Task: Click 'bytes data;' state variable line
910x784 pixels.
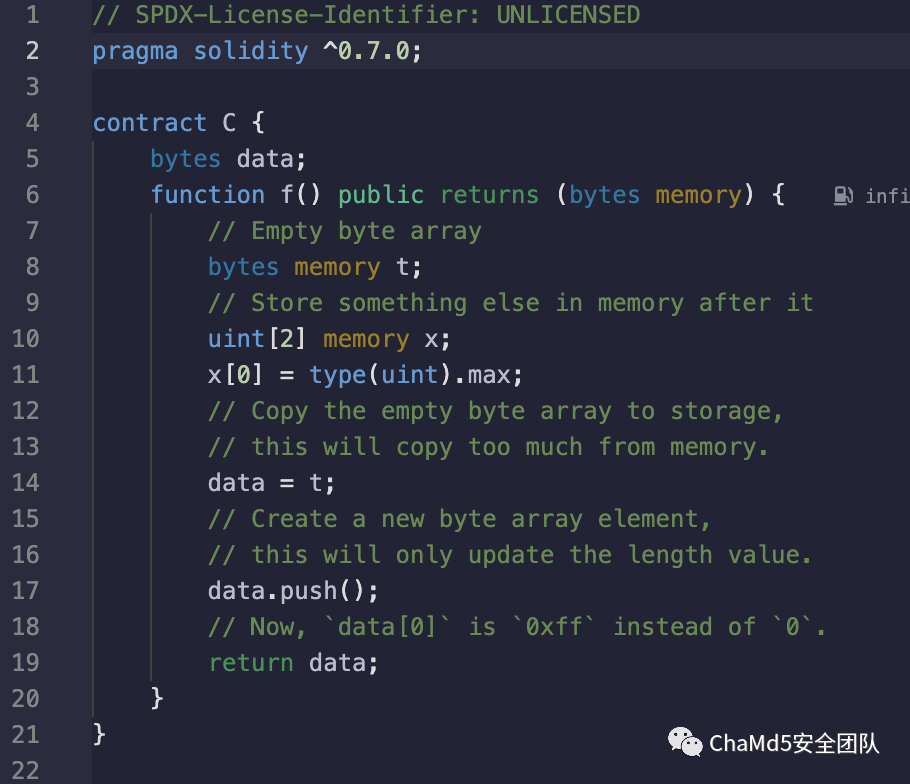Action: coord(228,158)
